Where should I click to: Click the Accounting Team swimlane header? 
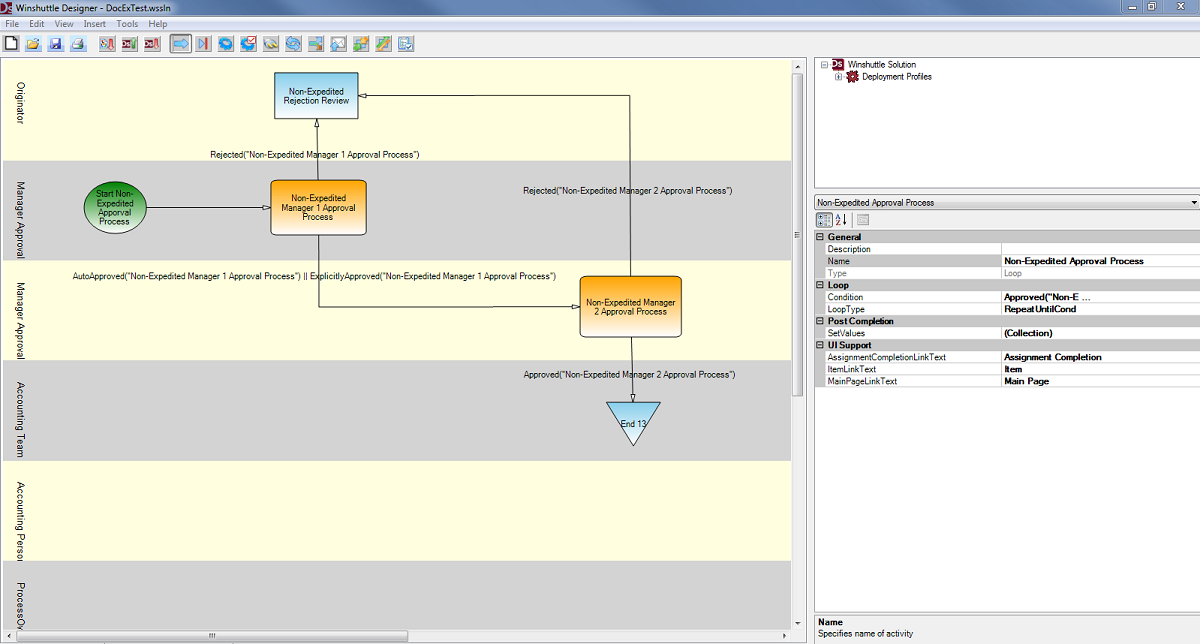pos(20,419)
